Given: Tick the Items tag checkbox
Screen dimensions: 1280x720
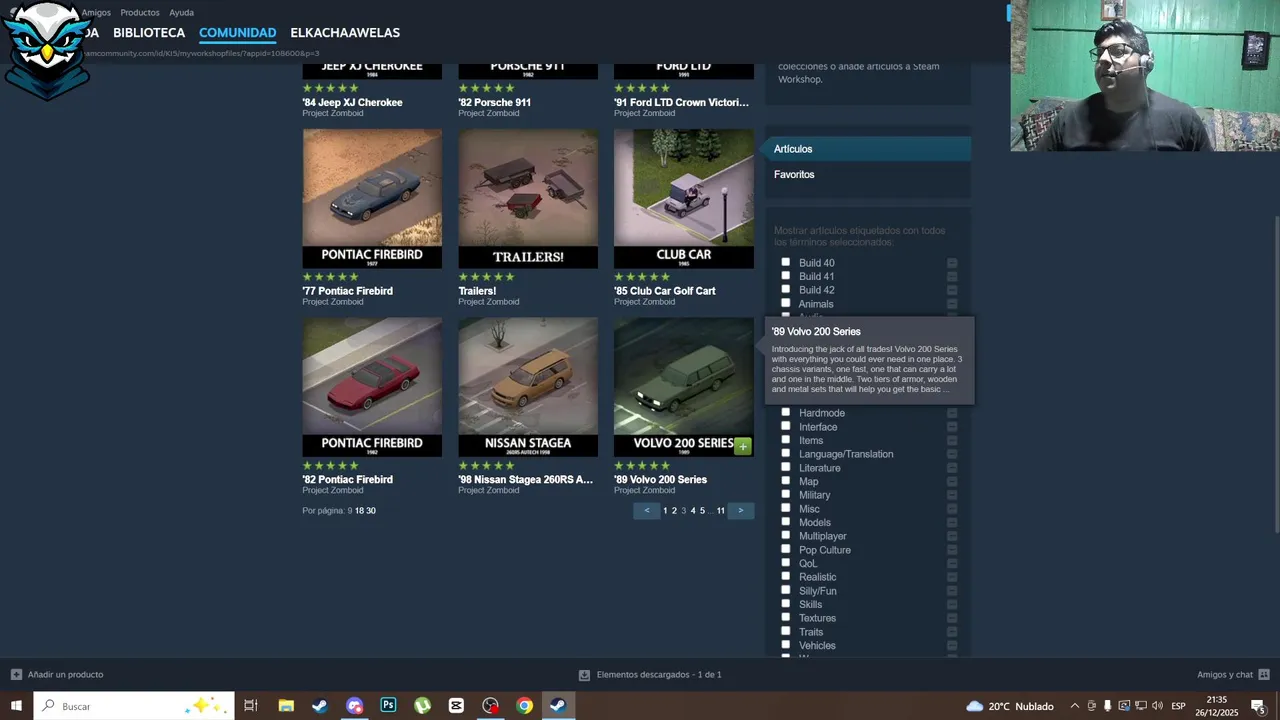Looking at the screenshot, I should 785,440.
